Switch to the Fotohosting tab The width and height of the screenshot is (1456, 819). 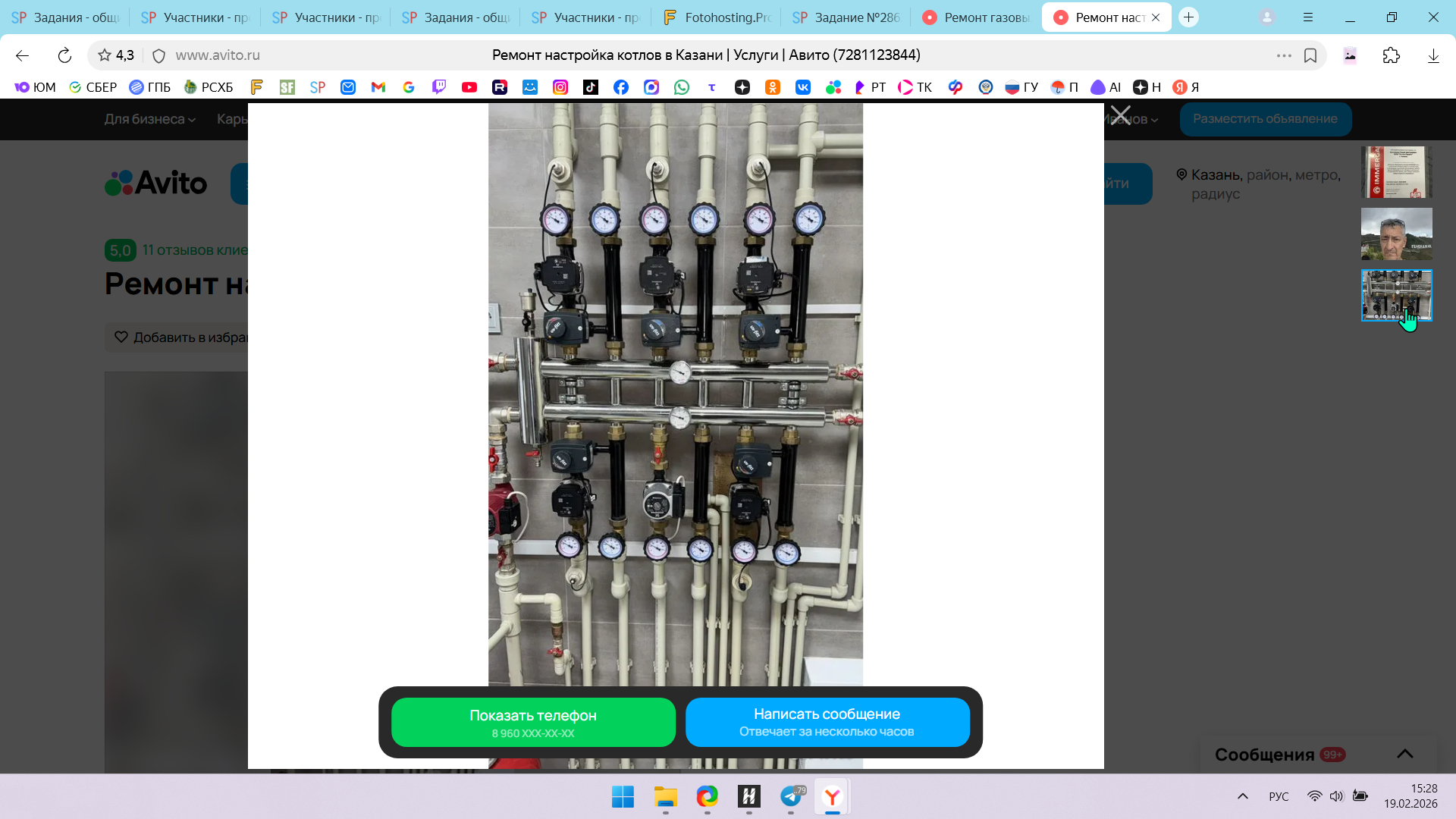(716, 17)
